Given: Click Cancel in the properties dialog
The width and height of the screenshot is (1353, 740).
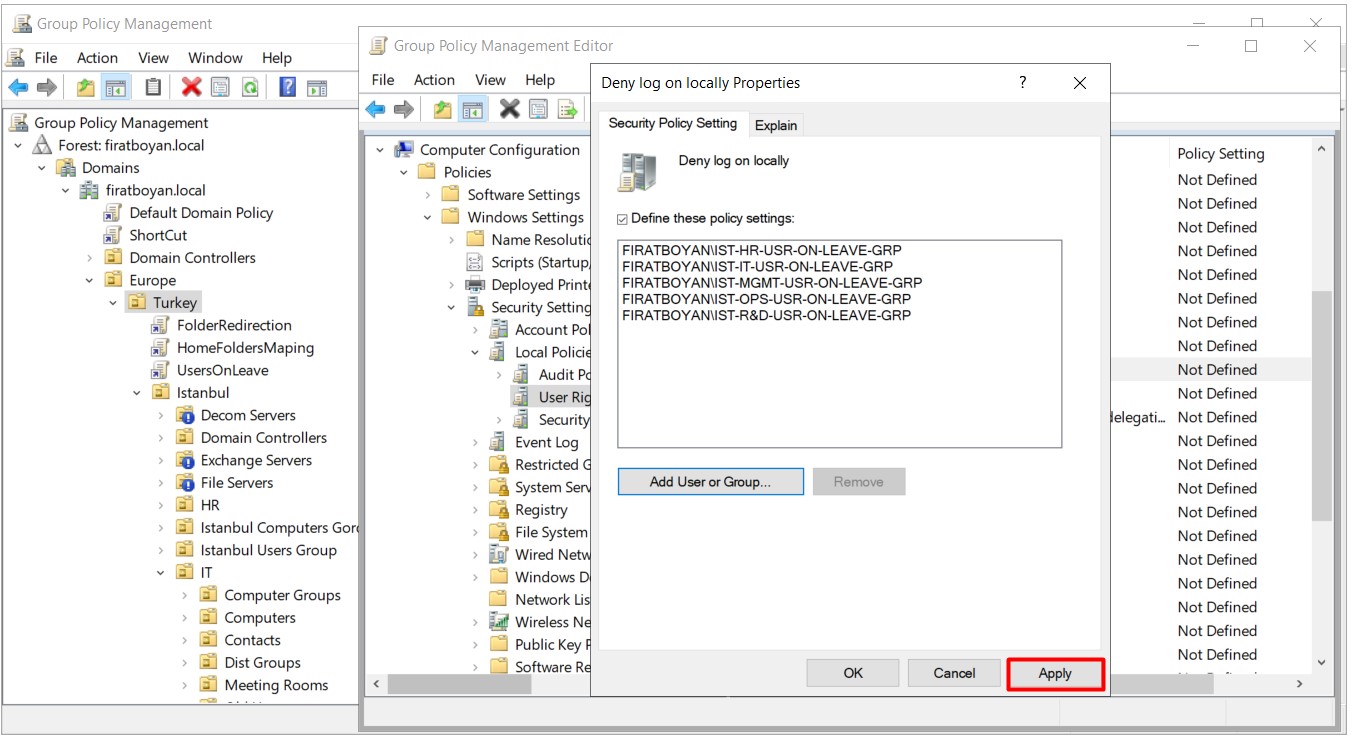Looking at the screenshot, I should tap(954, 674).
